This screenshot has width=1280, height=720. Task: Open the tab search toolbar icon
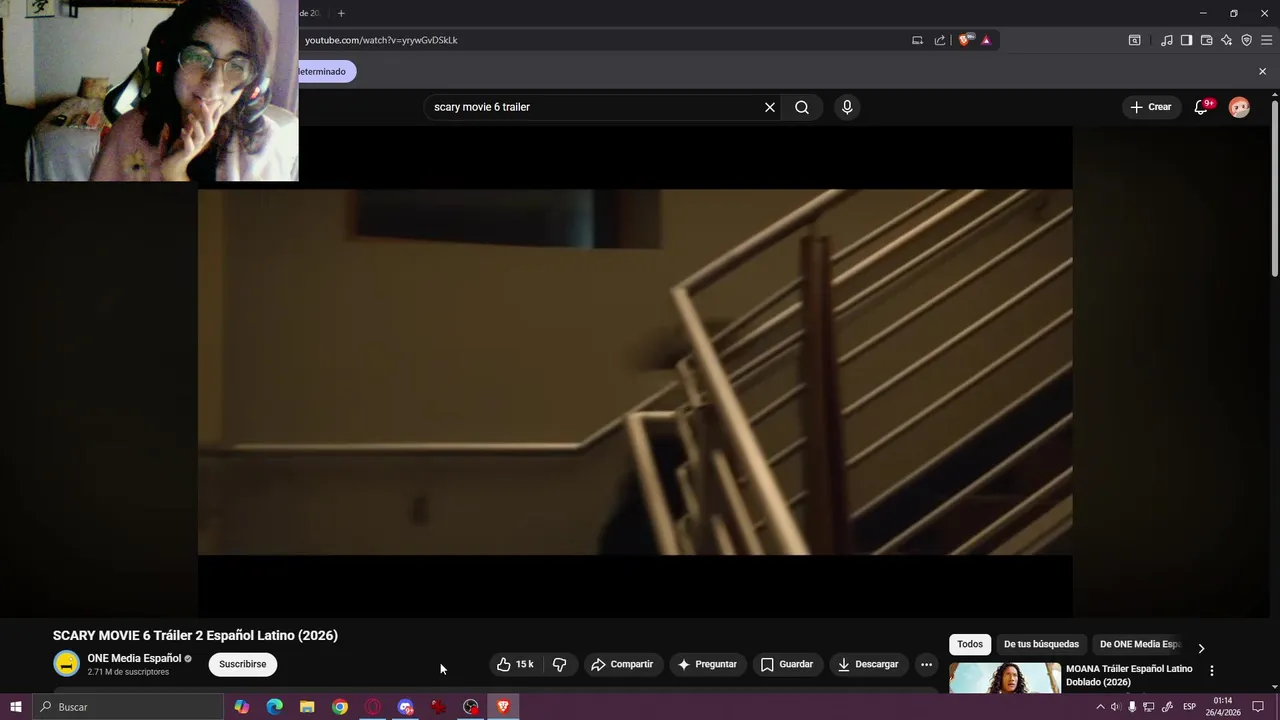pos(1135,40)
